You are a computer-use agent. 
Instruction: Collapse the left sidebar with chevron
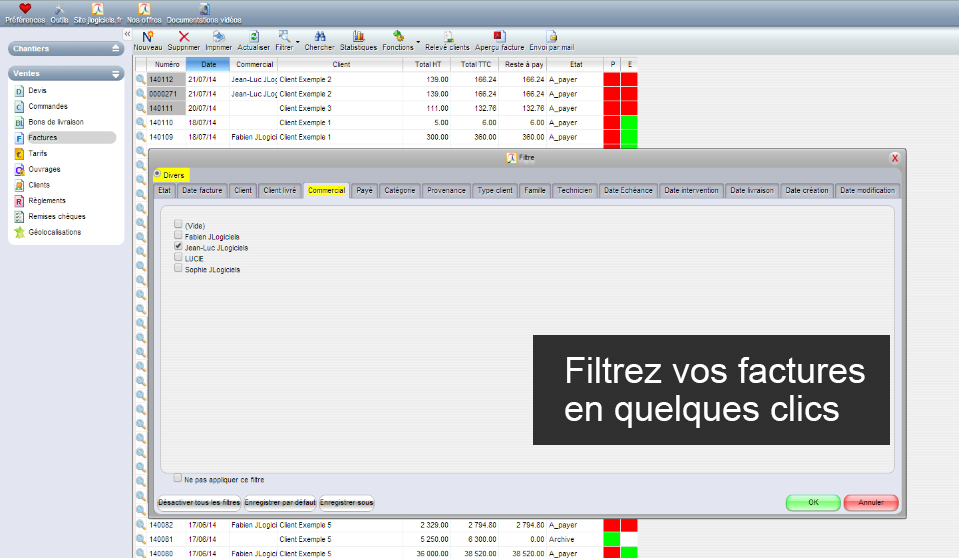point(127,34)
